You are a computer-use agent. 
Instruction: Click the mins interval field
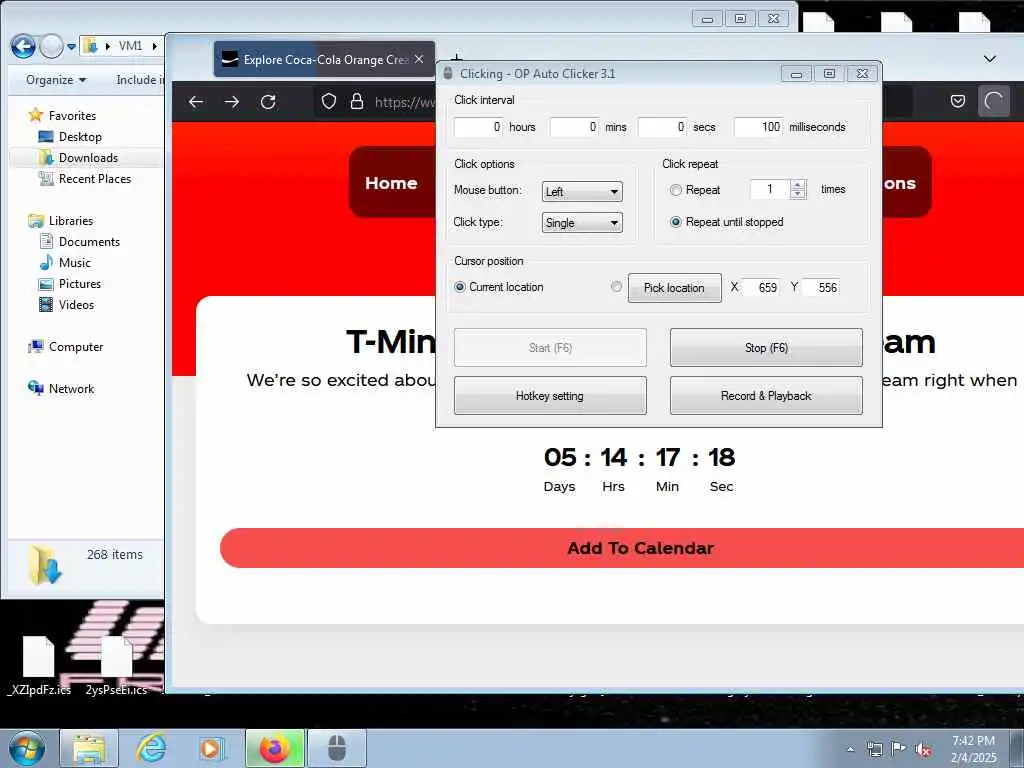coord(574,127)
